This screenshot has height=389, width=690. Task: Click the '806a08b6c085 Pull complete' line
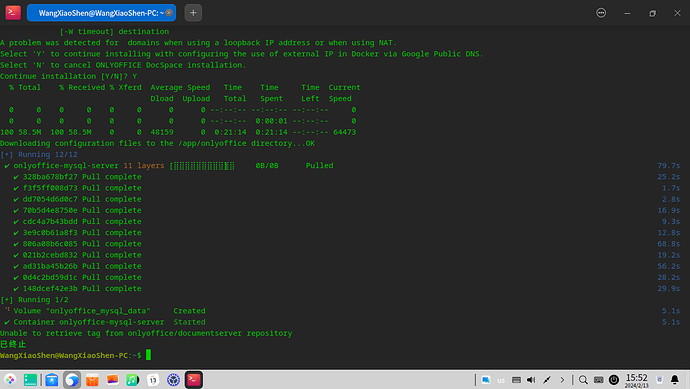click(77, 244)
